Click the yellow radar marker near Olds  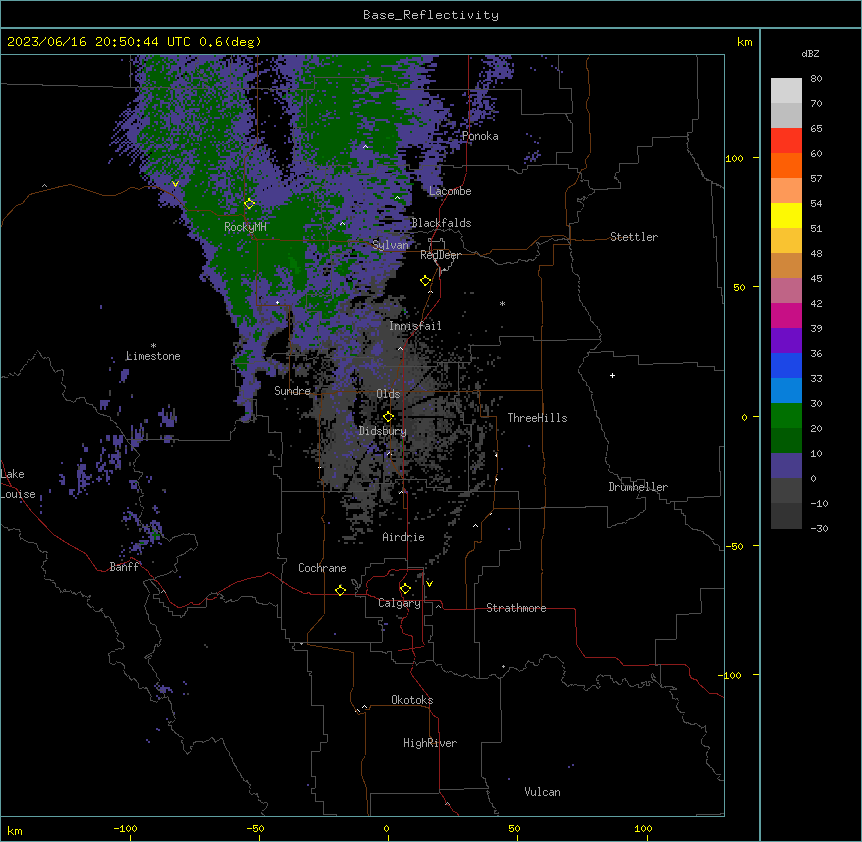tap(389, 417)
